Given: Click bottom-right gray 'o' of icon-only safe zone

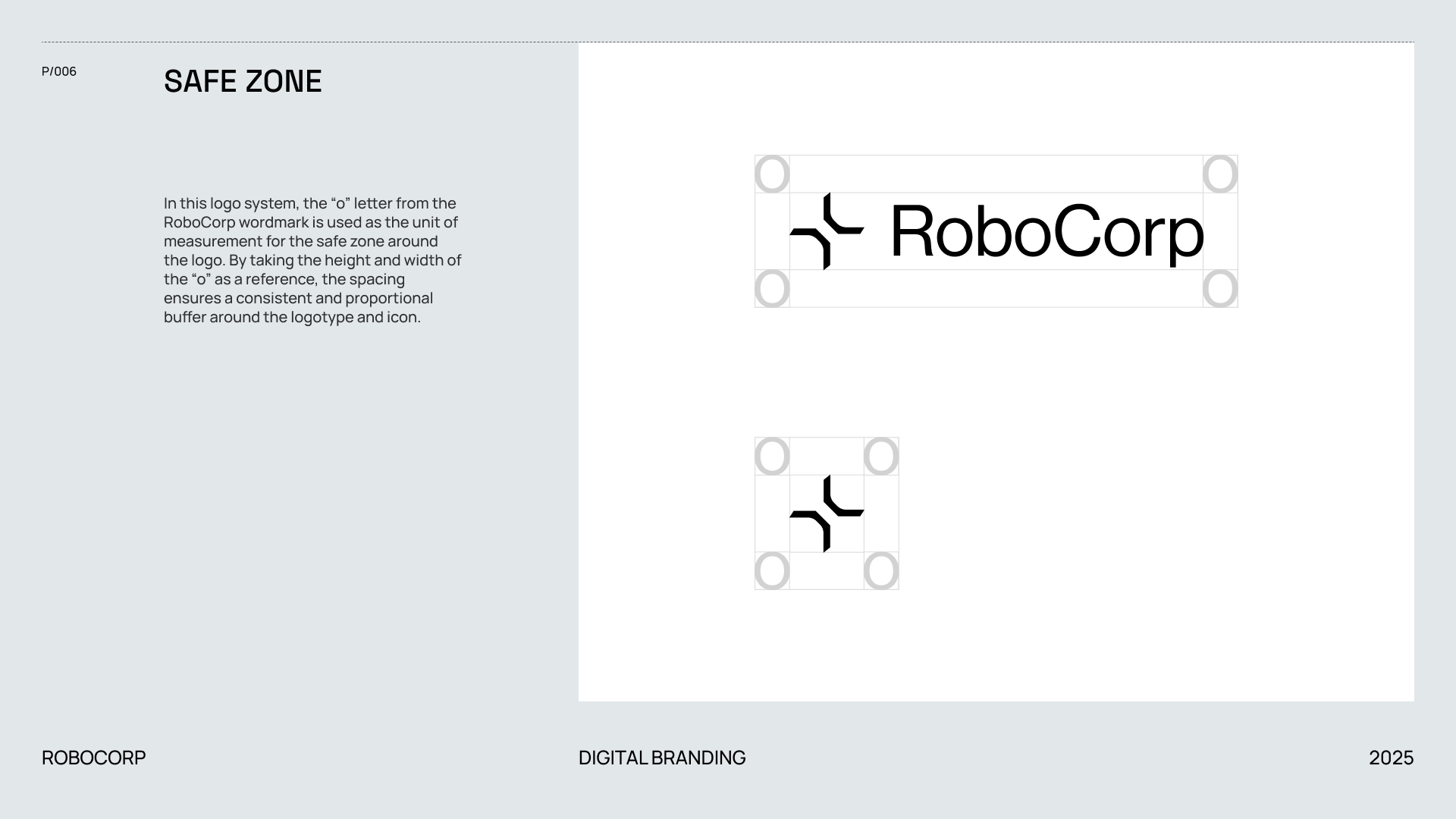Looking at the screenshot, I should [x=881, y=571].
